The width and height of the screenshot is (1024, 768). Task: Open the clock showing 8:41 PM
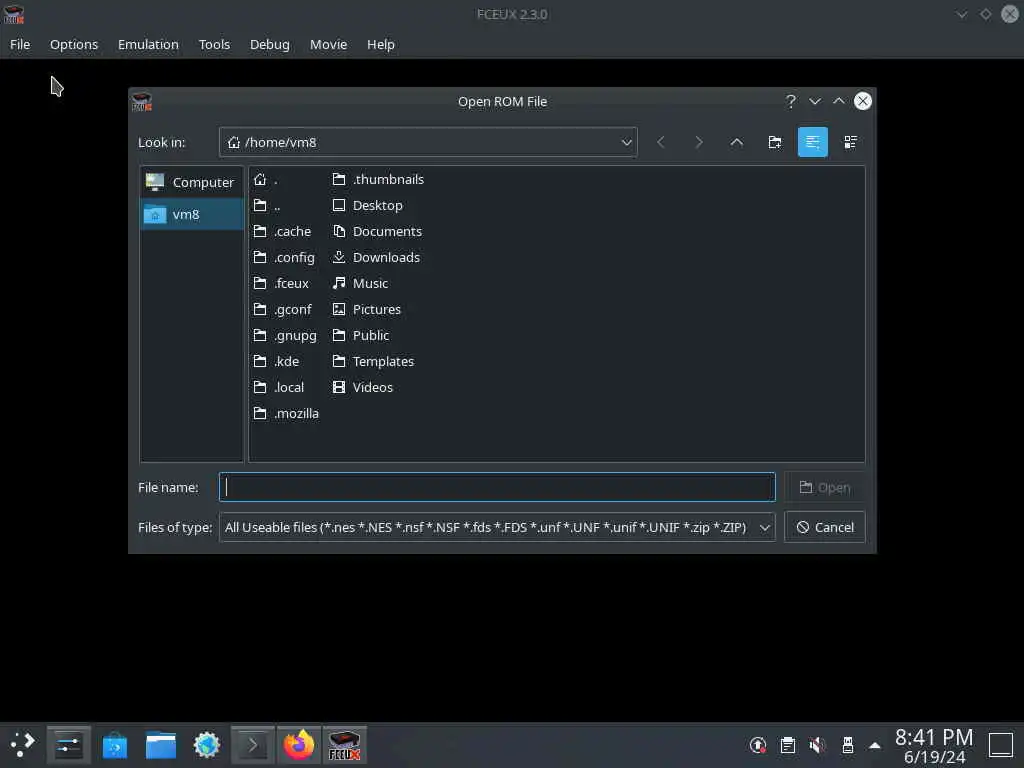pos(934,746)
